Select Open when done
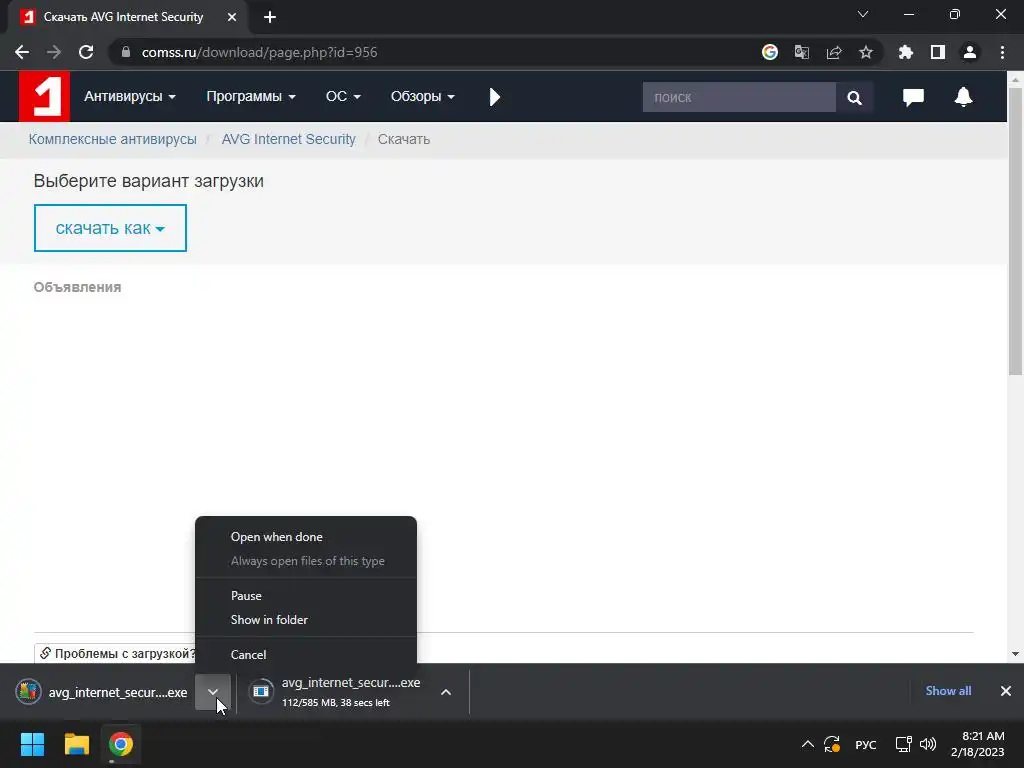Screen dimensions: 1024x768 tap(306, 537)
